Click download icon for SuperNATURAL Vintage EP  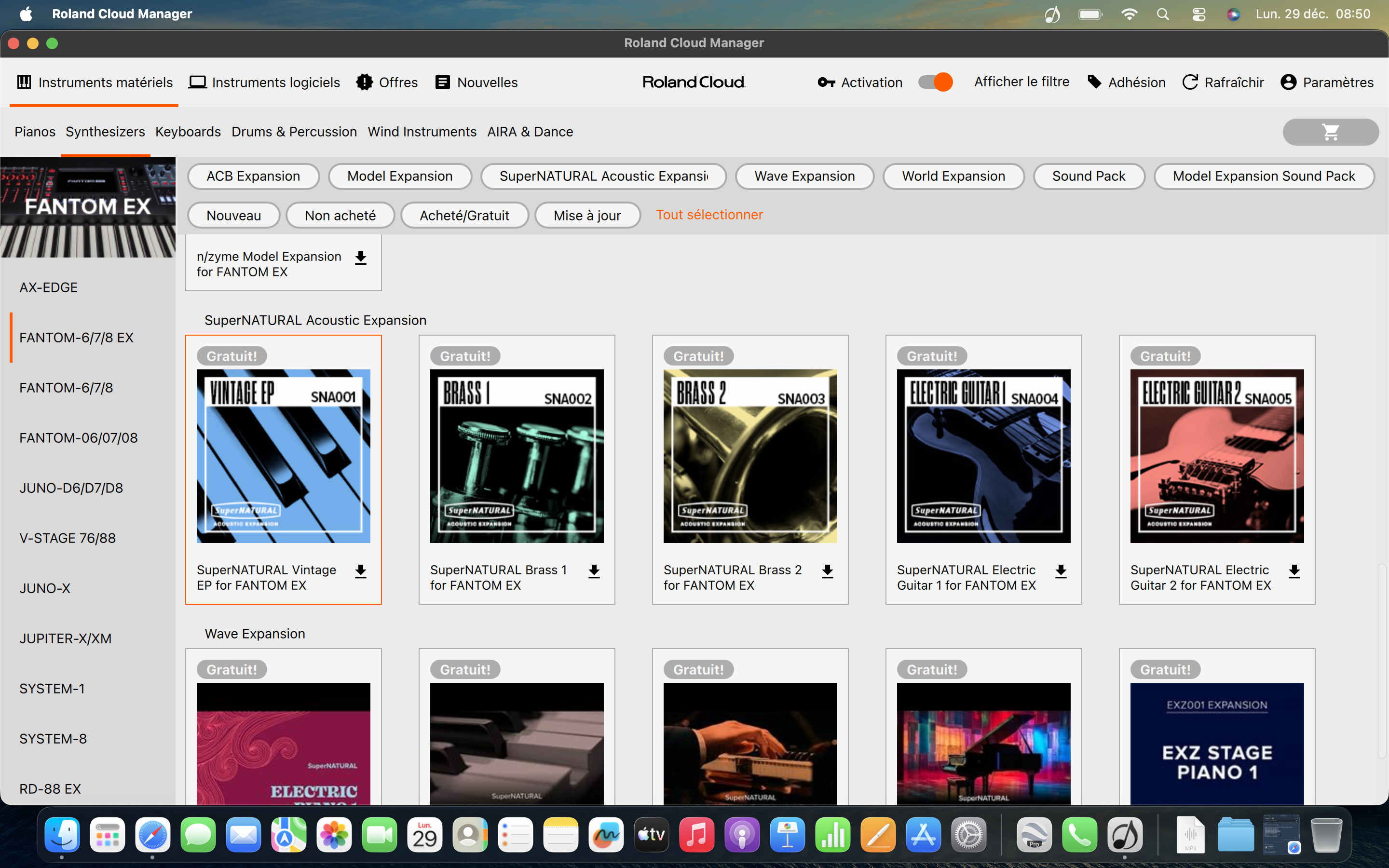(x=360, y=571)
